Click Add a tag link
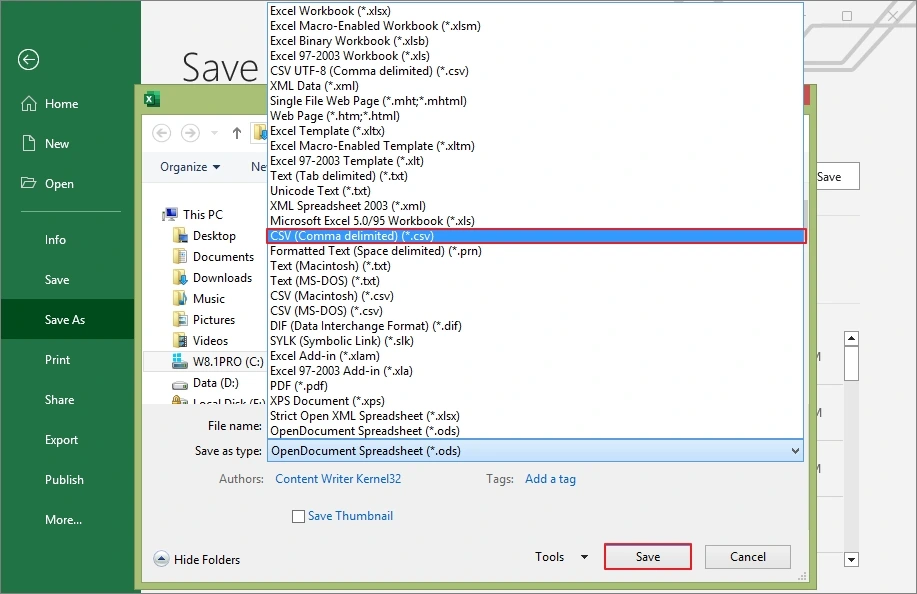Image resolution: width=917 pixels, height=594 pixels. pyautogui.click(x=550, y=479)
